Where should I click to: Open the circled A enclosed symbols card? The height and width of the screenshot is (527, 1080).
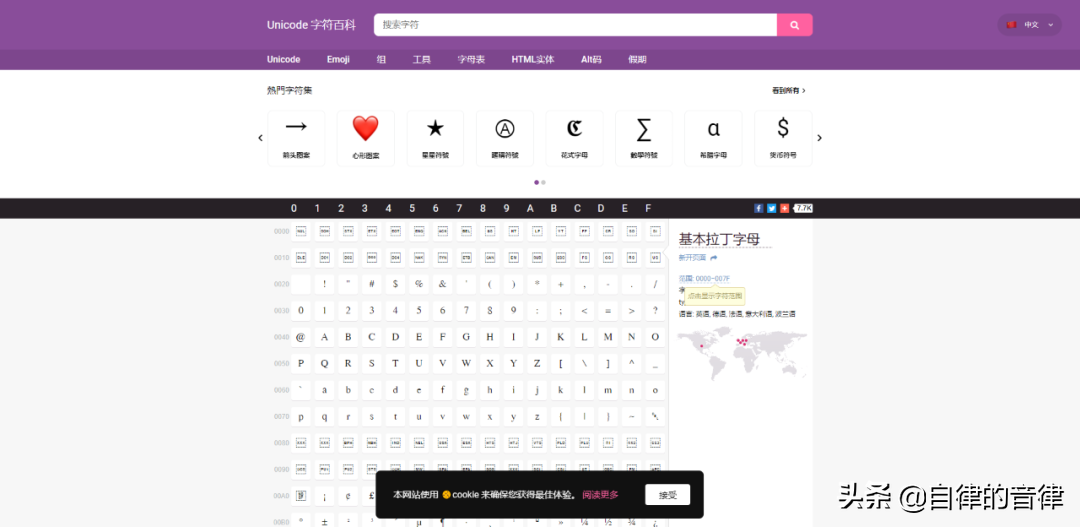pyautogui.click(x=505, y=138)
